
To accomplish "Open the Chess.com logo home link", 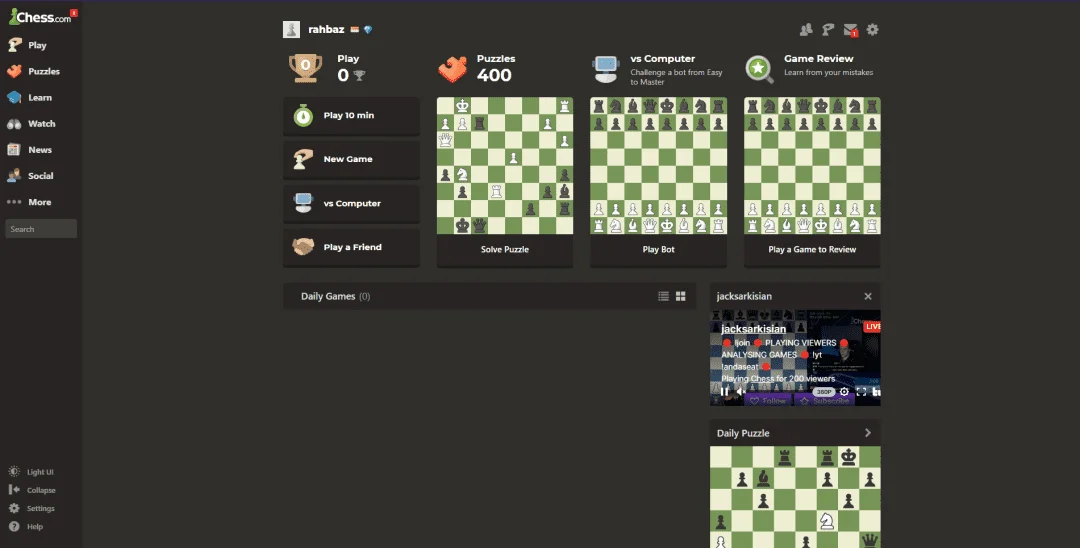I will [x=39, y=18].
